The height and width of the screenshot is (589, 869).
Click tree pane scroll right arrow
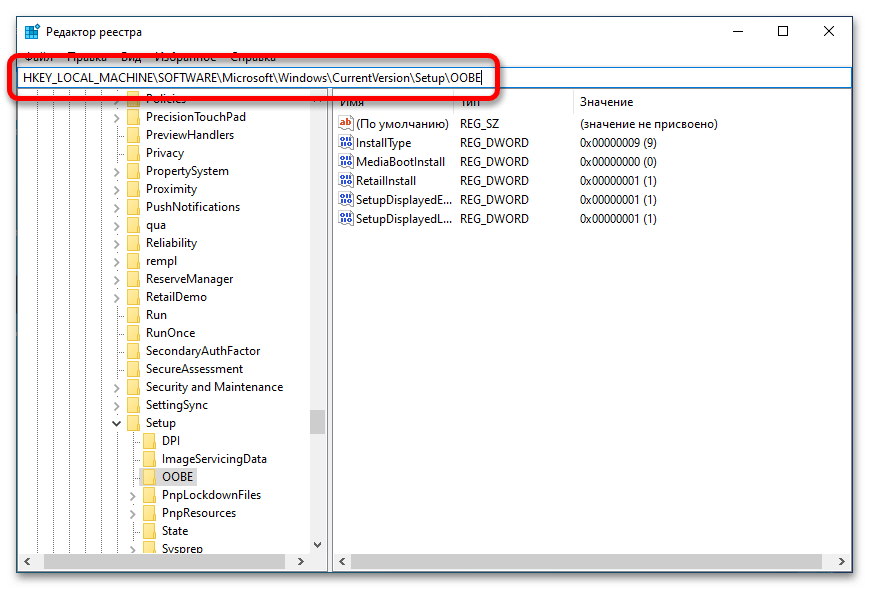pos(301,561)
